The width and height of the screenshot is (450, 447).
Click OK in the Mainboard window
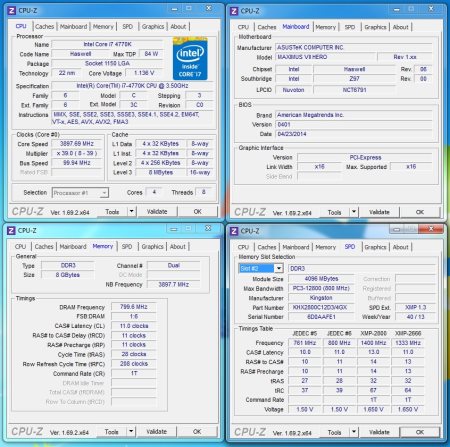tap(420, 212)
